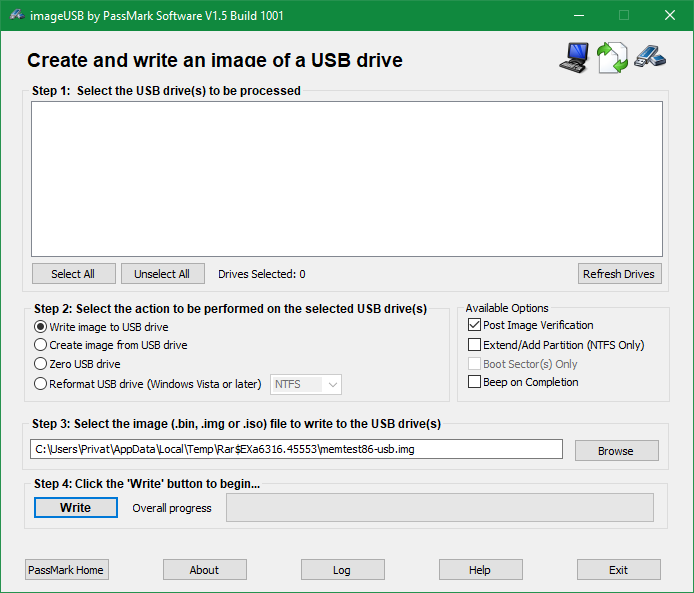The image size is (694, 593).
Task: Open the Log
Action: (x=343, y=570)
